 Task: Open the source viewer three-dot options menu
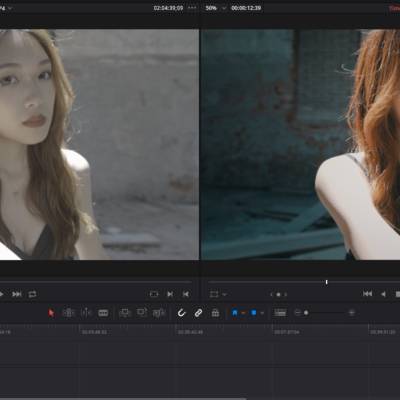pyautogui.click(x=192, y=7)
